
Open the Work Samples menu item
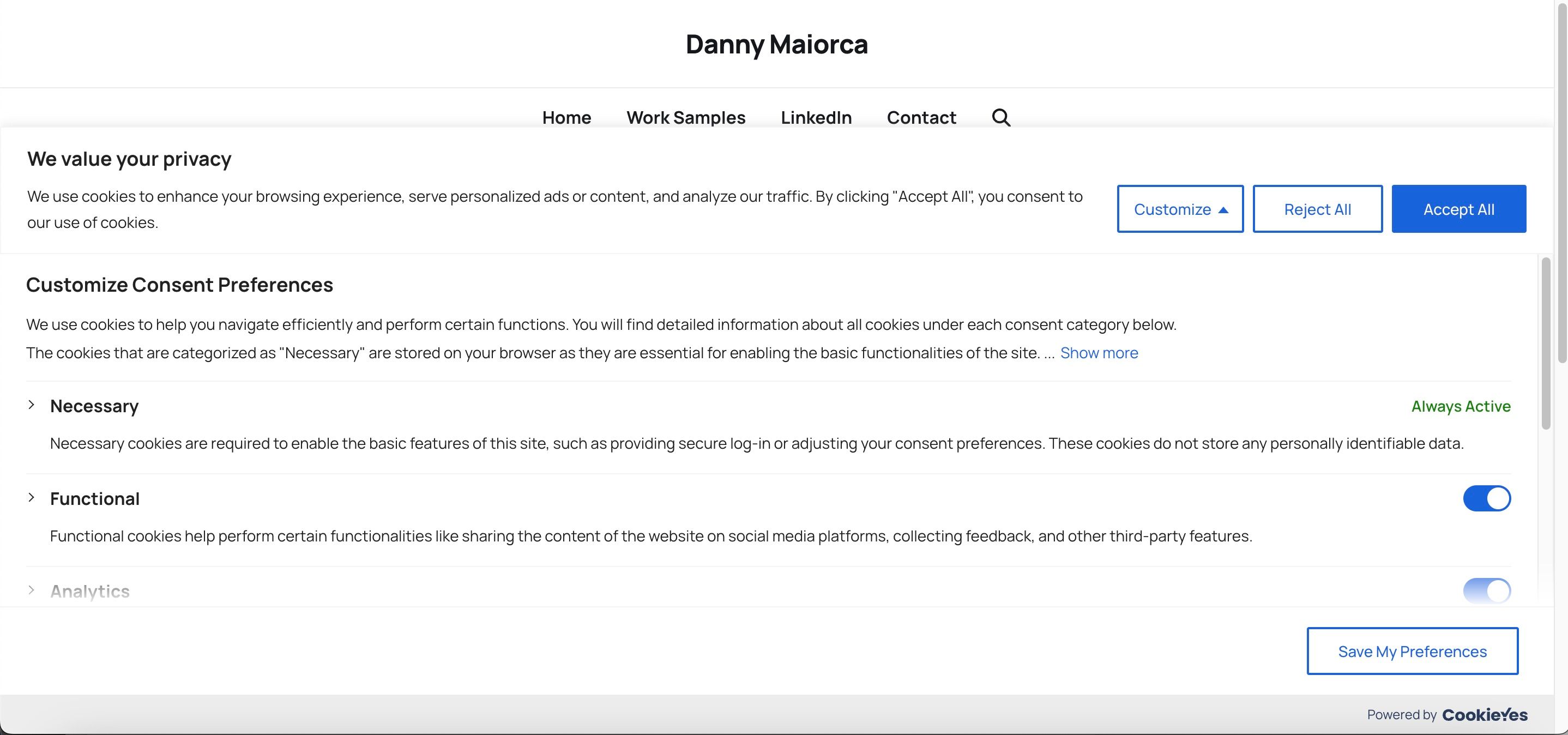point(685,118)
